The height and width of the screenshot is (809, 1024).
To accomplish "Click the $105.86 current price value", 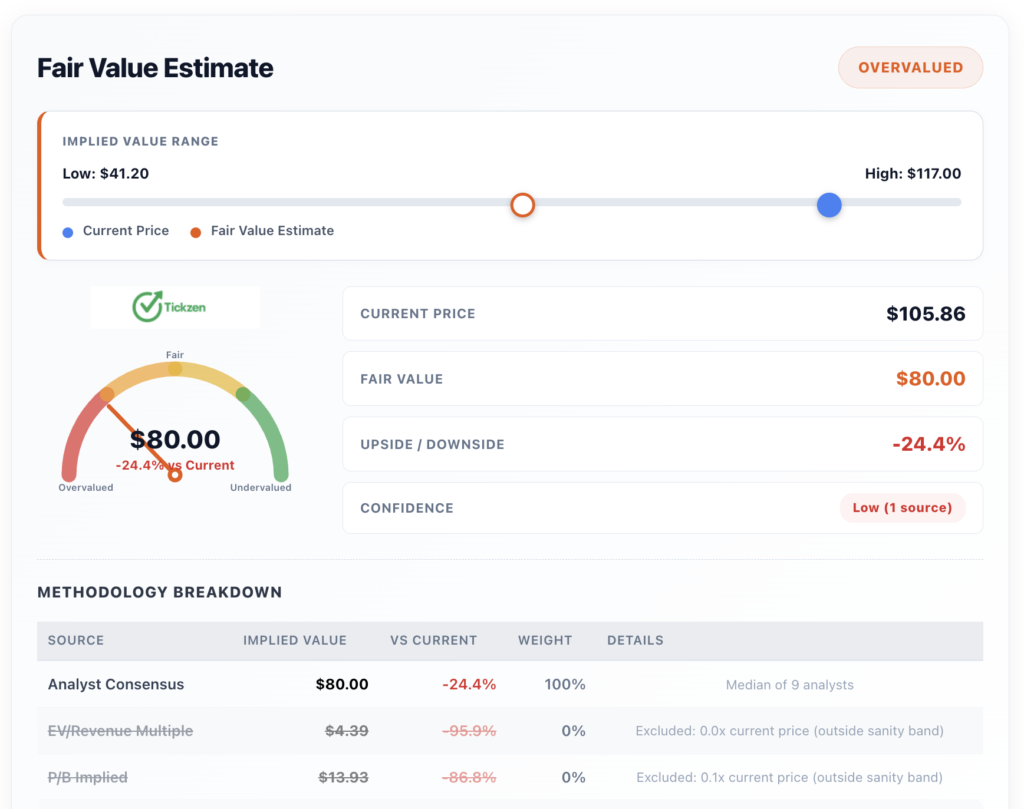I will 925,313.
